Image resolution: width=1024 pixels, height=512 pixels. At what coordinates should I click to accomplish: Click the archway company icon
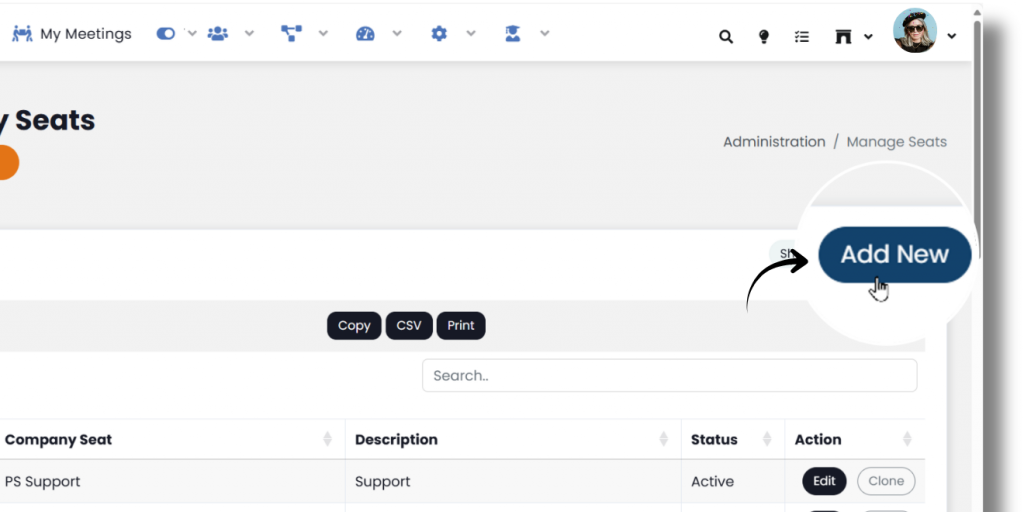843,37
